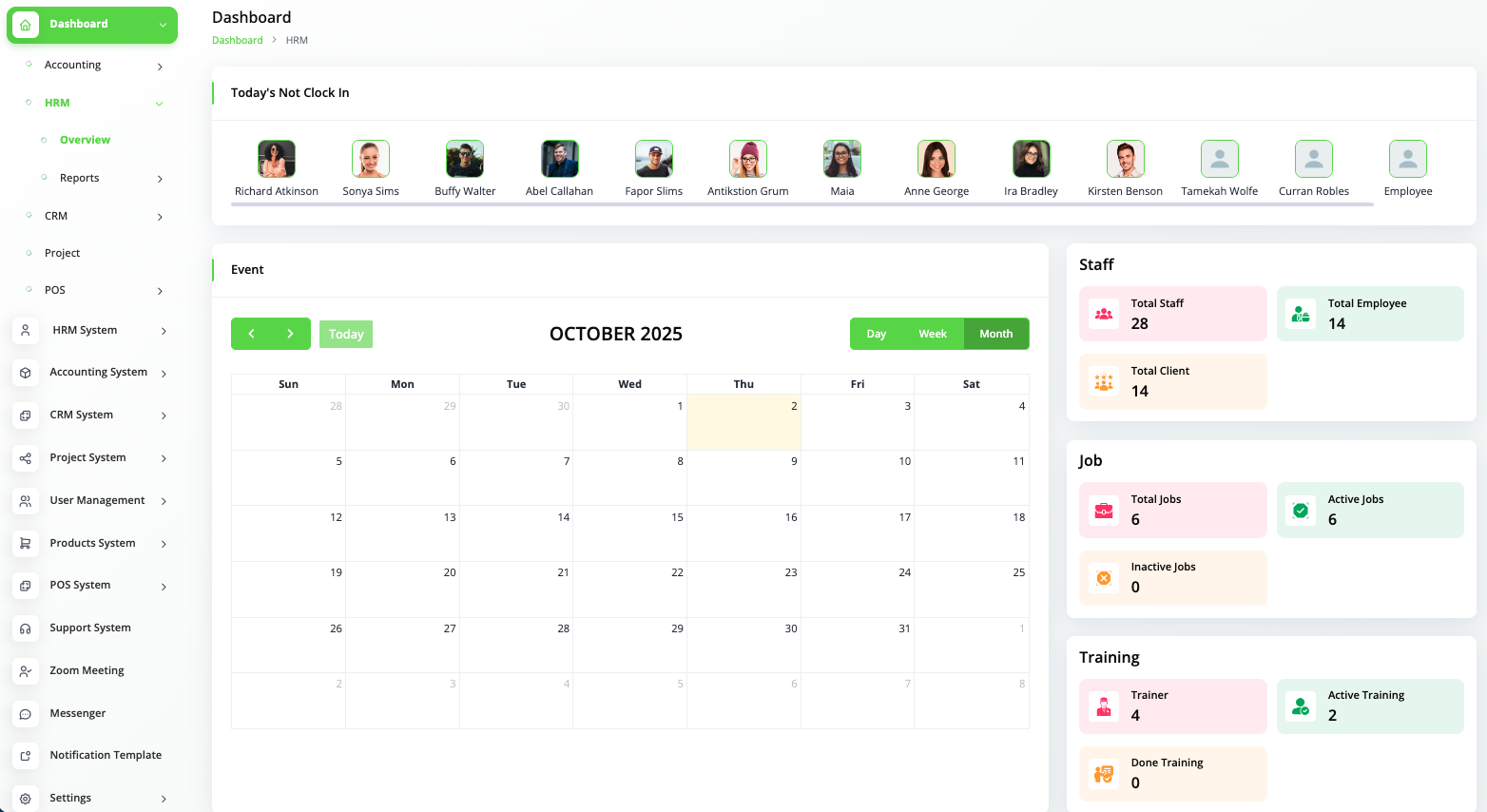Click the Total Jobs briefcase icon
Viewport: 1487px width, 812px height.
[1104, 511]
